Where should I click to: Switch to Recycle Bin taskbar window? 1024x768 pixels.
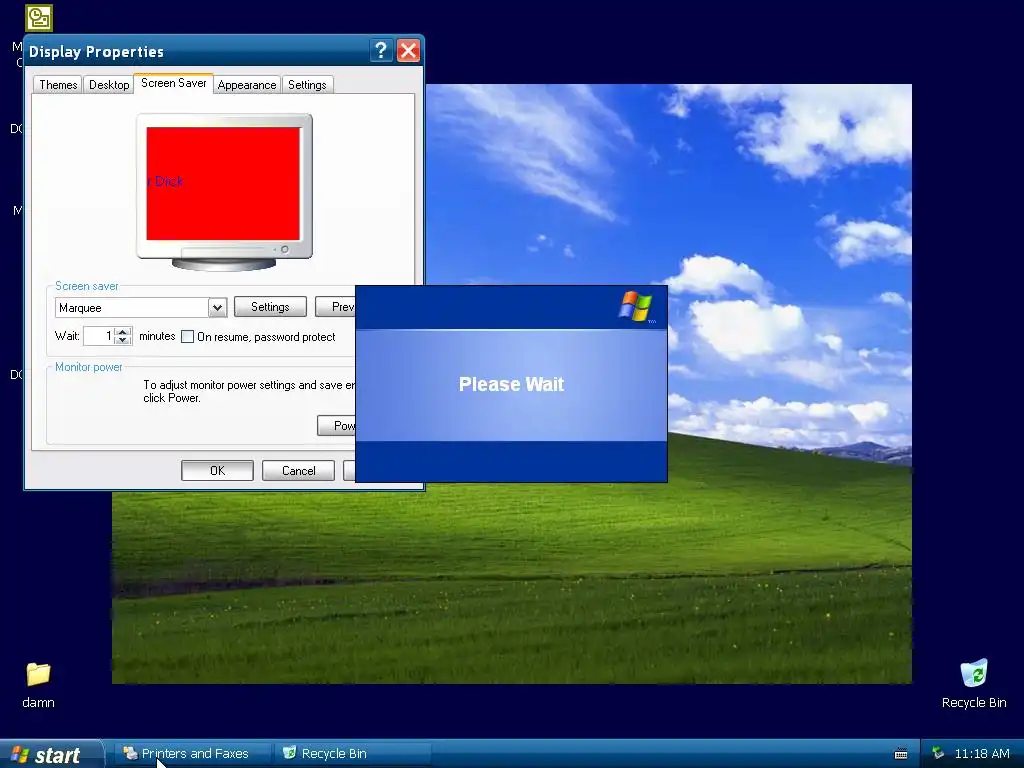[353, 754]
